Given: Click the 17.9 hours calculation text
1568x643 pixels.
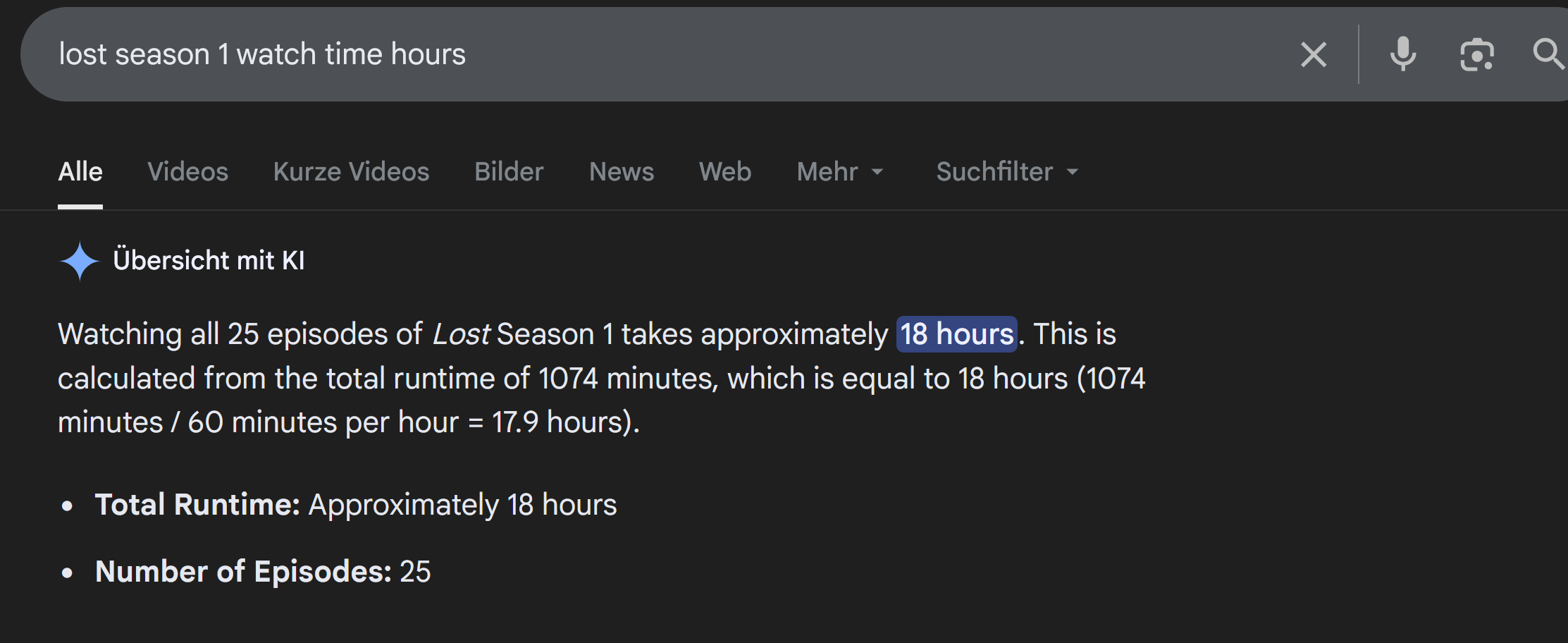Looking at the screenshot, I should 564,422.
